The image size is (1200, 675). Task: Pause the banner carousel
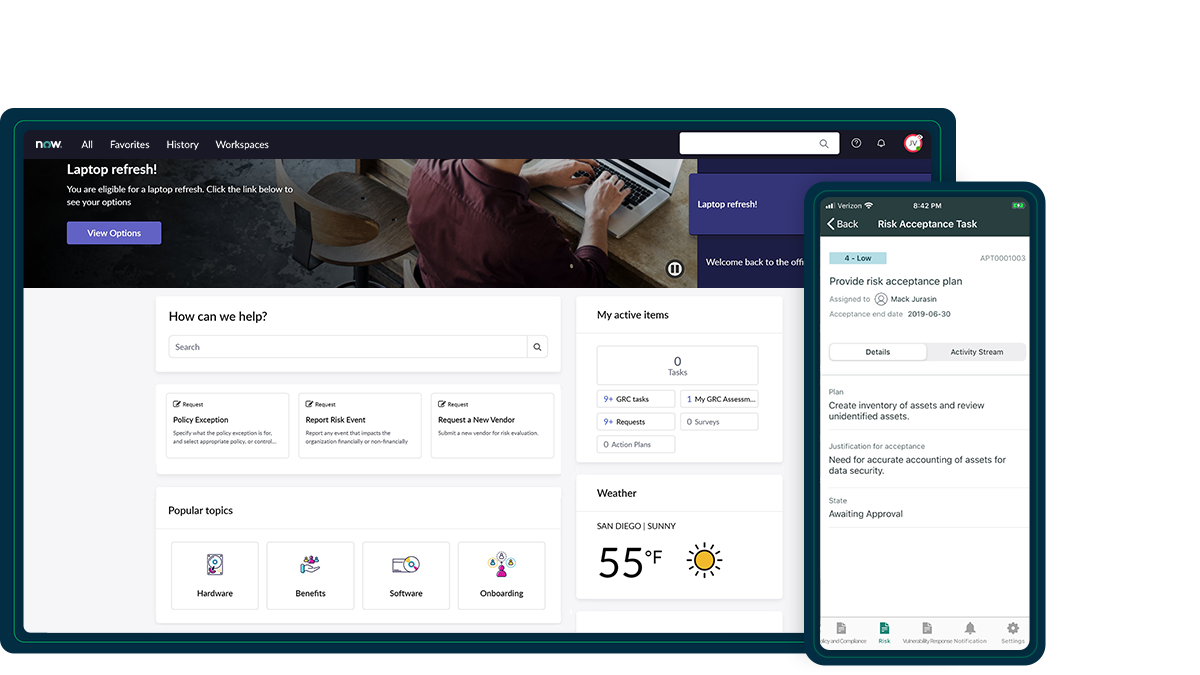[x=675, y=268]
